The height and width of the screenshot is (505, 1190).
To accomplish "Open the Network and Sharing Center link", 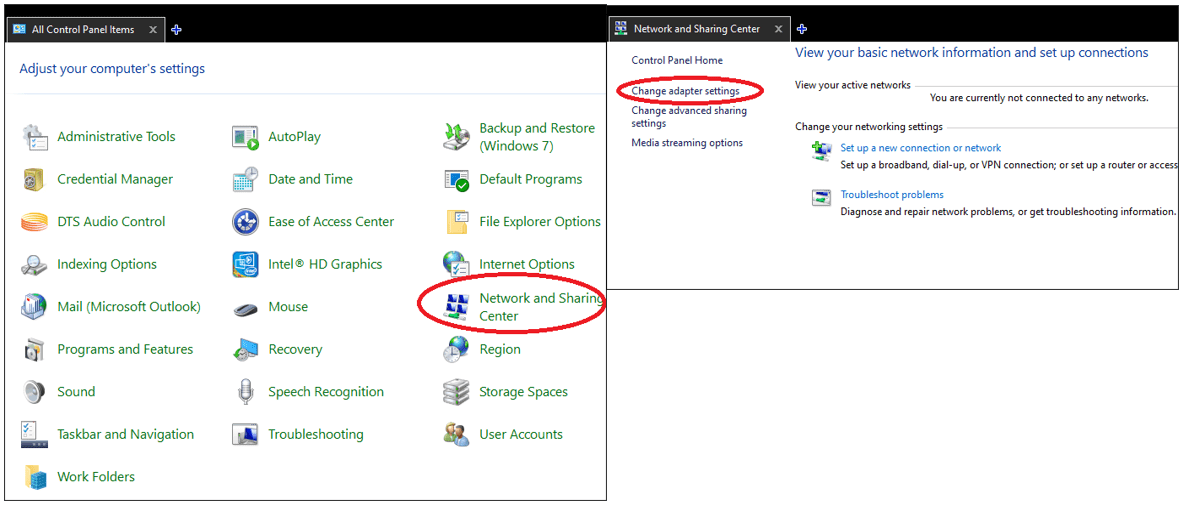I will 541,307.
